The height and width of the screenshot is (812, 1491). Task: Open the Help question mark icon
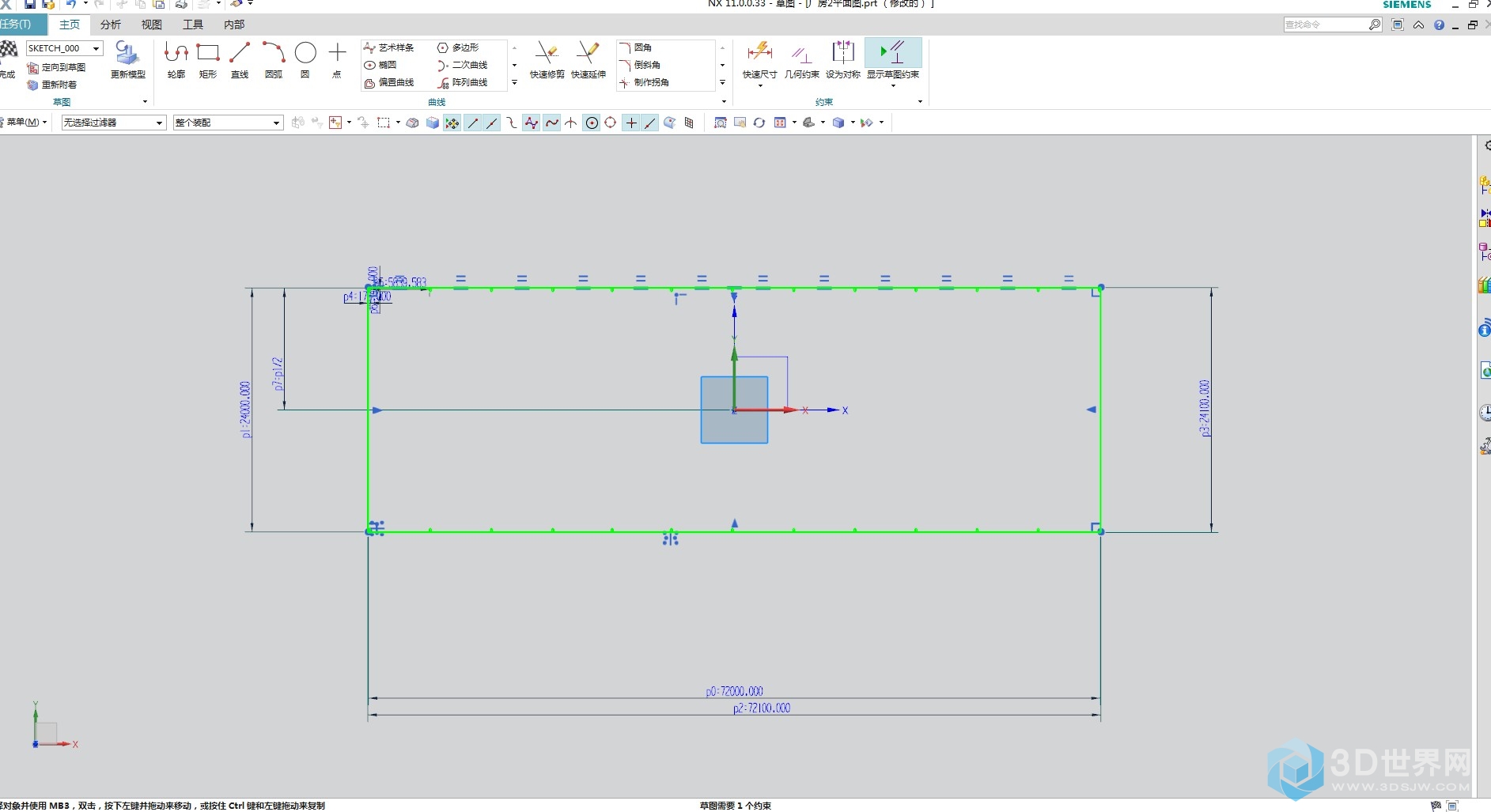point(1439,25)
